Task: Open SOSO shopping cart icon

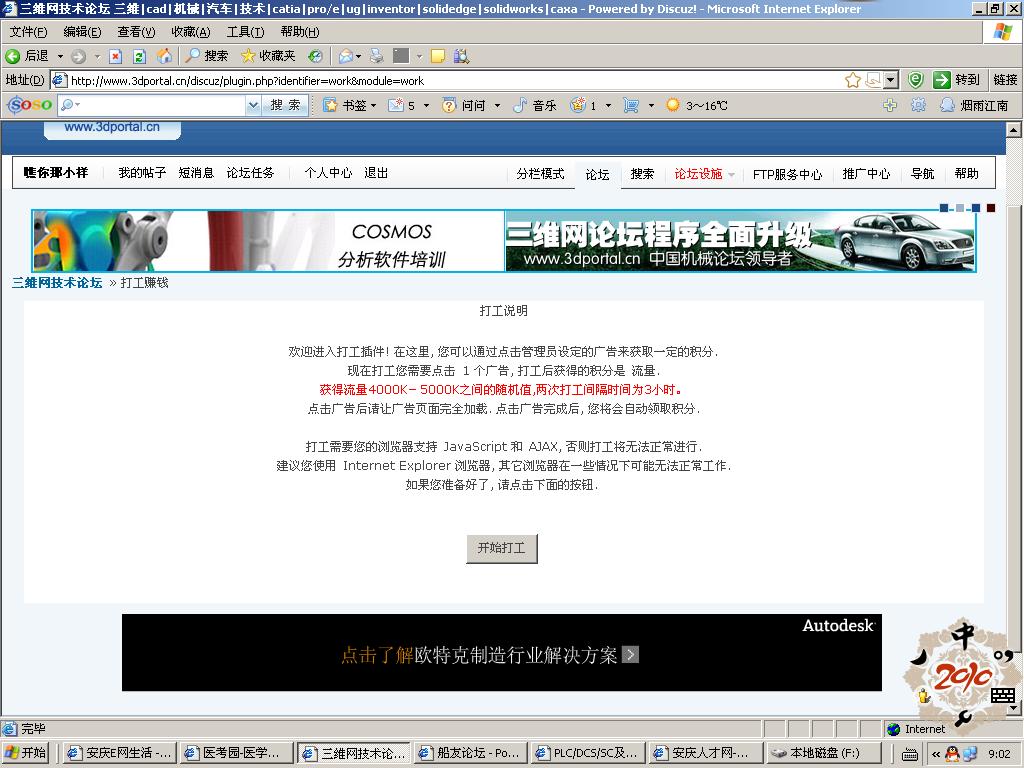Action: point(631,105)
